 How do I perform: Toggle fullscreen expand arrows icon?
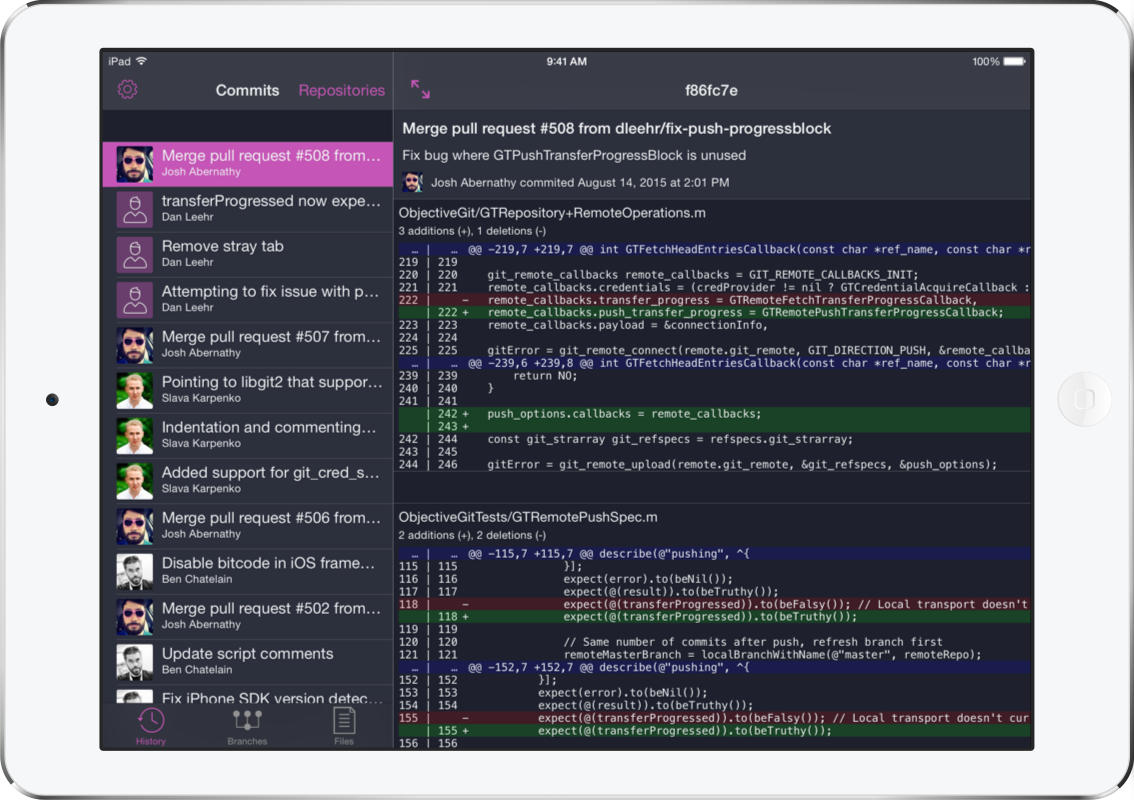click(x=420, y=90)
